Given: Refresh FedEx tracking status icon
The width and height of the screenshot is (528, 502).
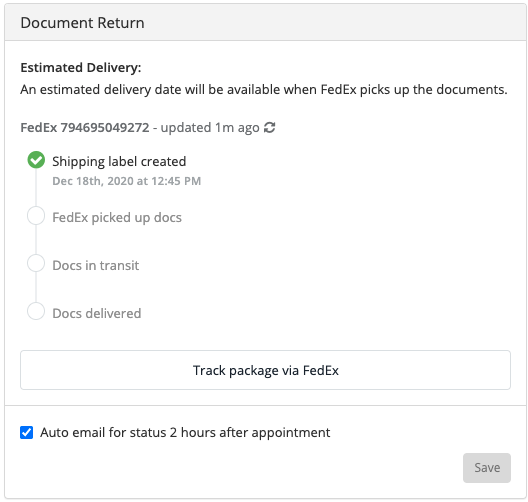Looking at the screenshot, I should pos(269,128).
